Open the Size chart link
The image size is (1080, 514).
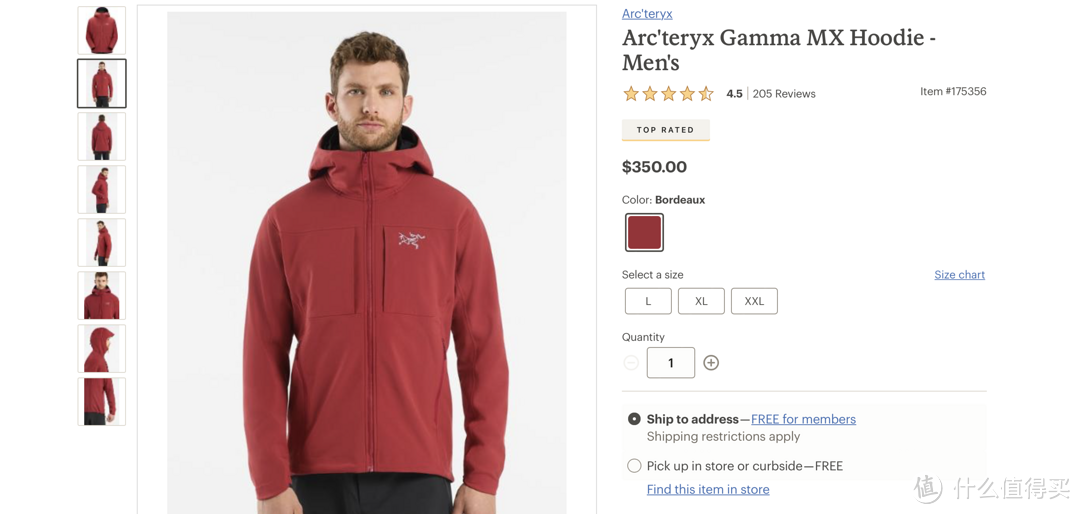[x=959, y=274]
